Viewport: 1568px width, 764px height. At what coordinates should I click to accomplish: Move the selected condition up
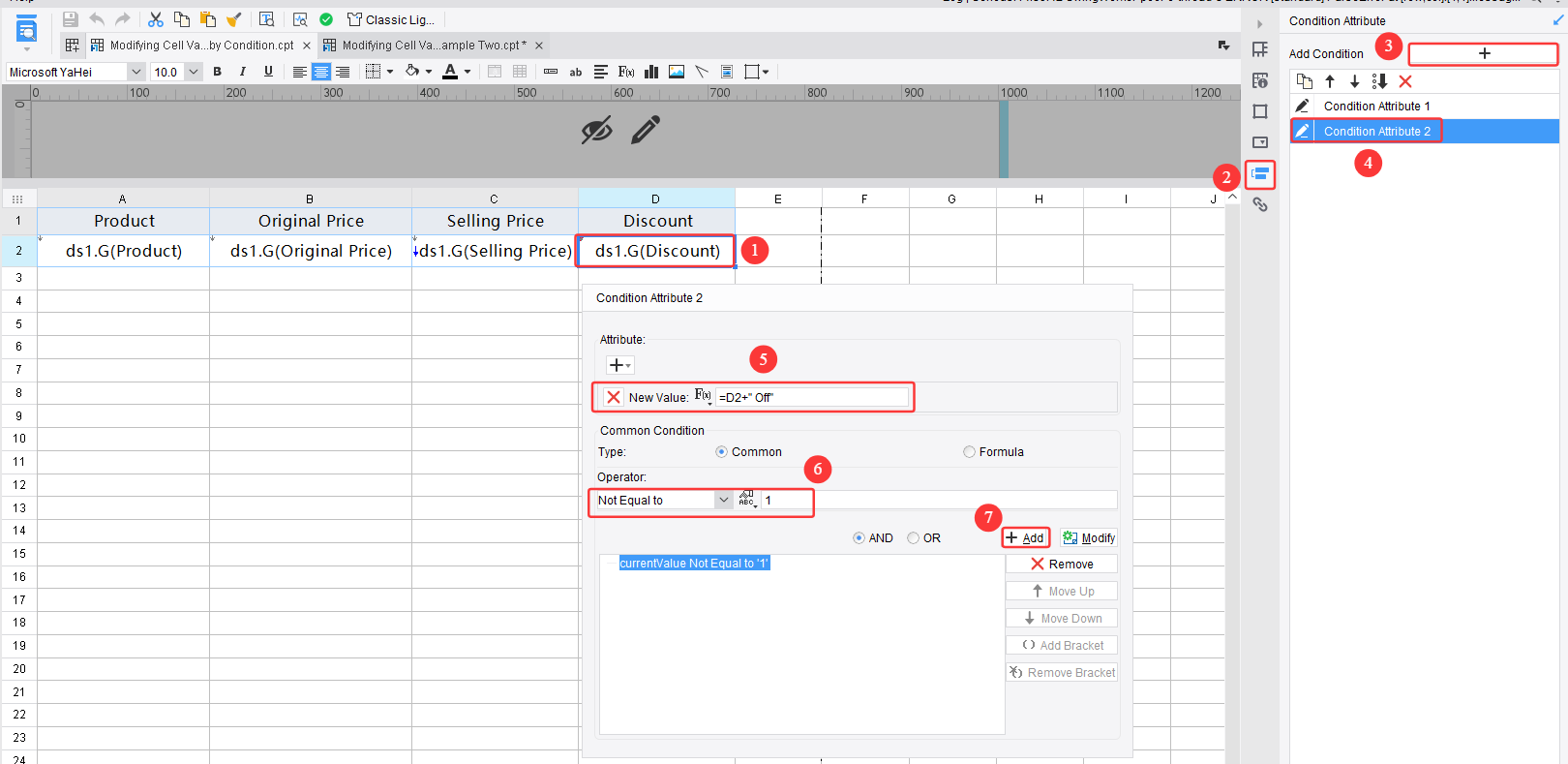coord(1330,81)
